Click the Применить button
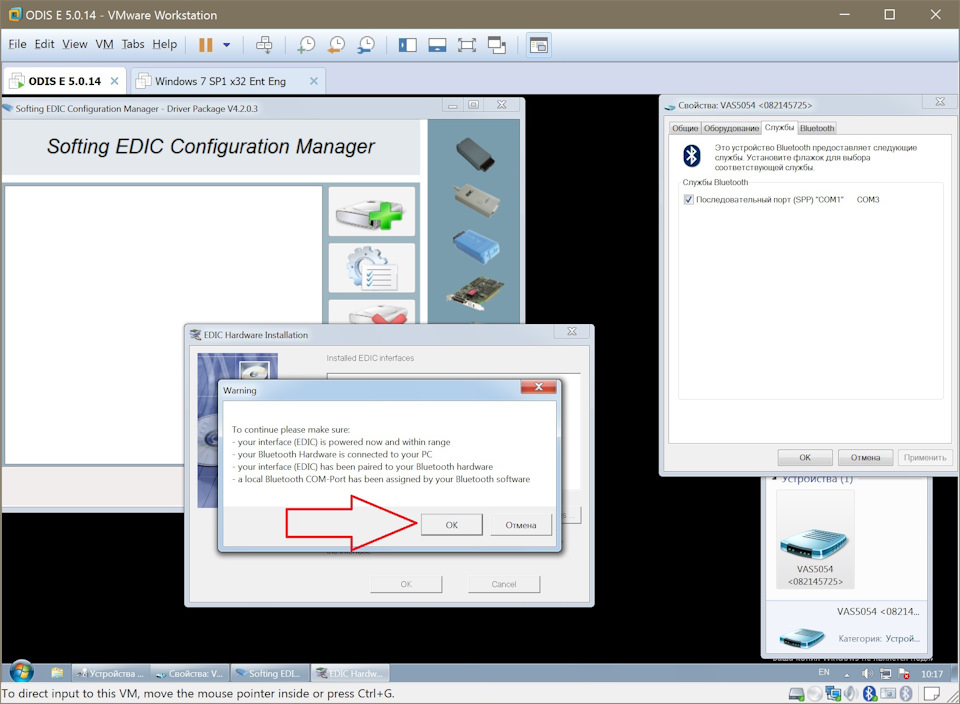The height and width of the screenshot is (704, 960). (924, 457)
